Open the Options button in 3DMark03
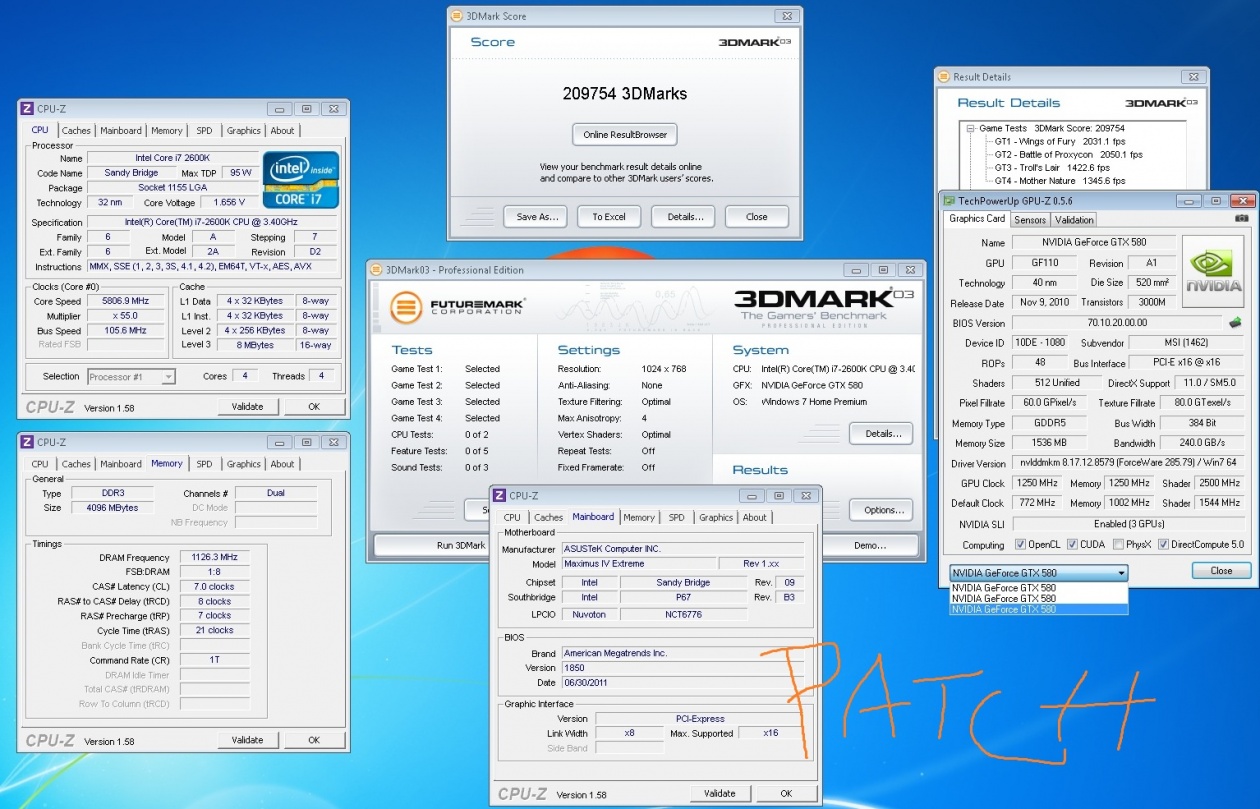The height and width of the screenshot is (809, 1260). [881, 510]
